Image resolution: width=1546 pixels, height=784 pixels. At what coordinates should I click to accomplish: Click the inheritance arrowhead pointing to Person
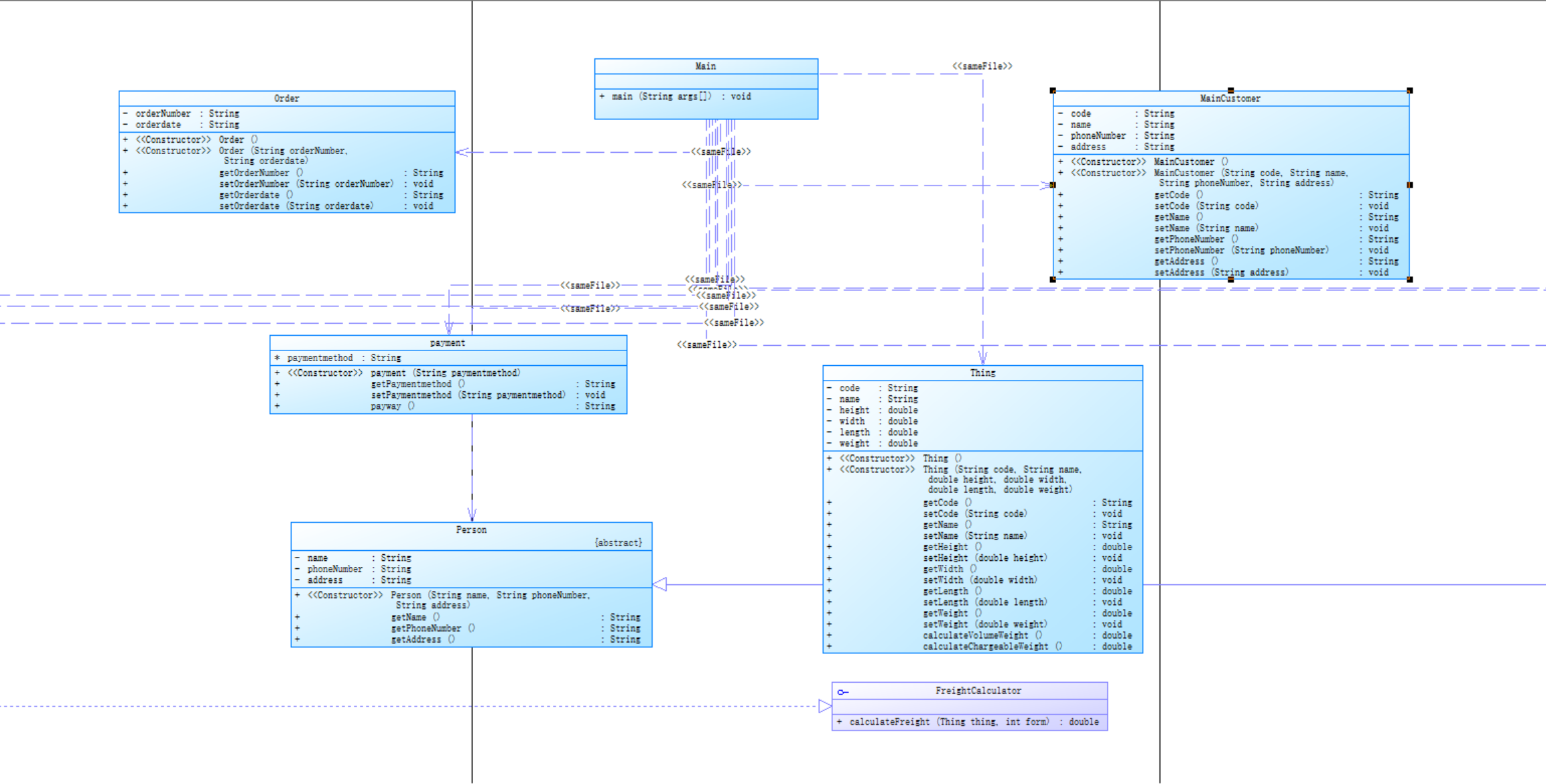[660, 584]
